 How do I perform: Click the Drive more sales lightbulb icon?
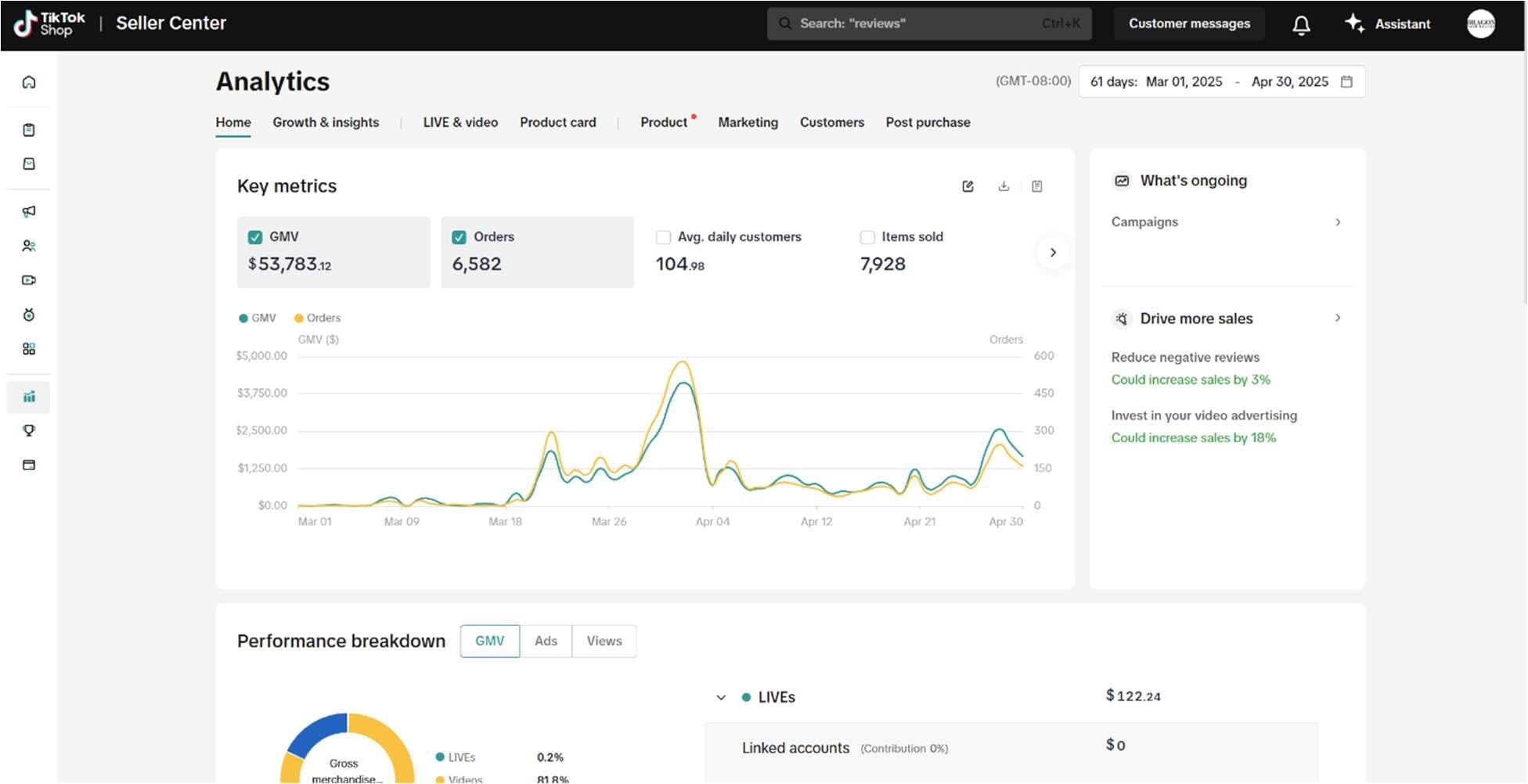(1122, 318)
